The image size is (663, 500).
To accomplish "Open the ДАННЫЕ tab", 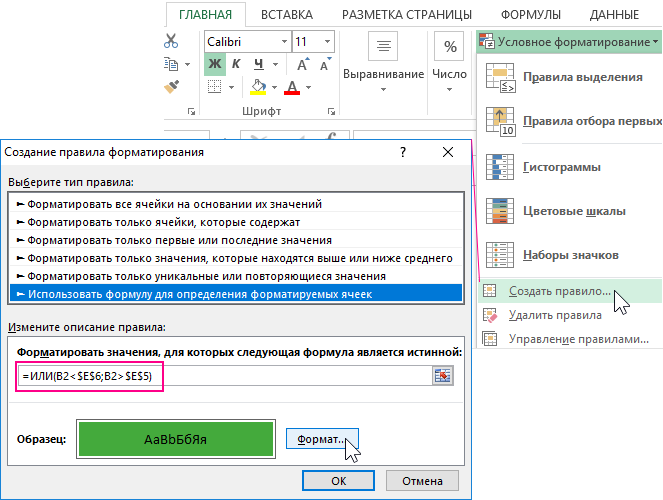I will [x=614, y=15].
